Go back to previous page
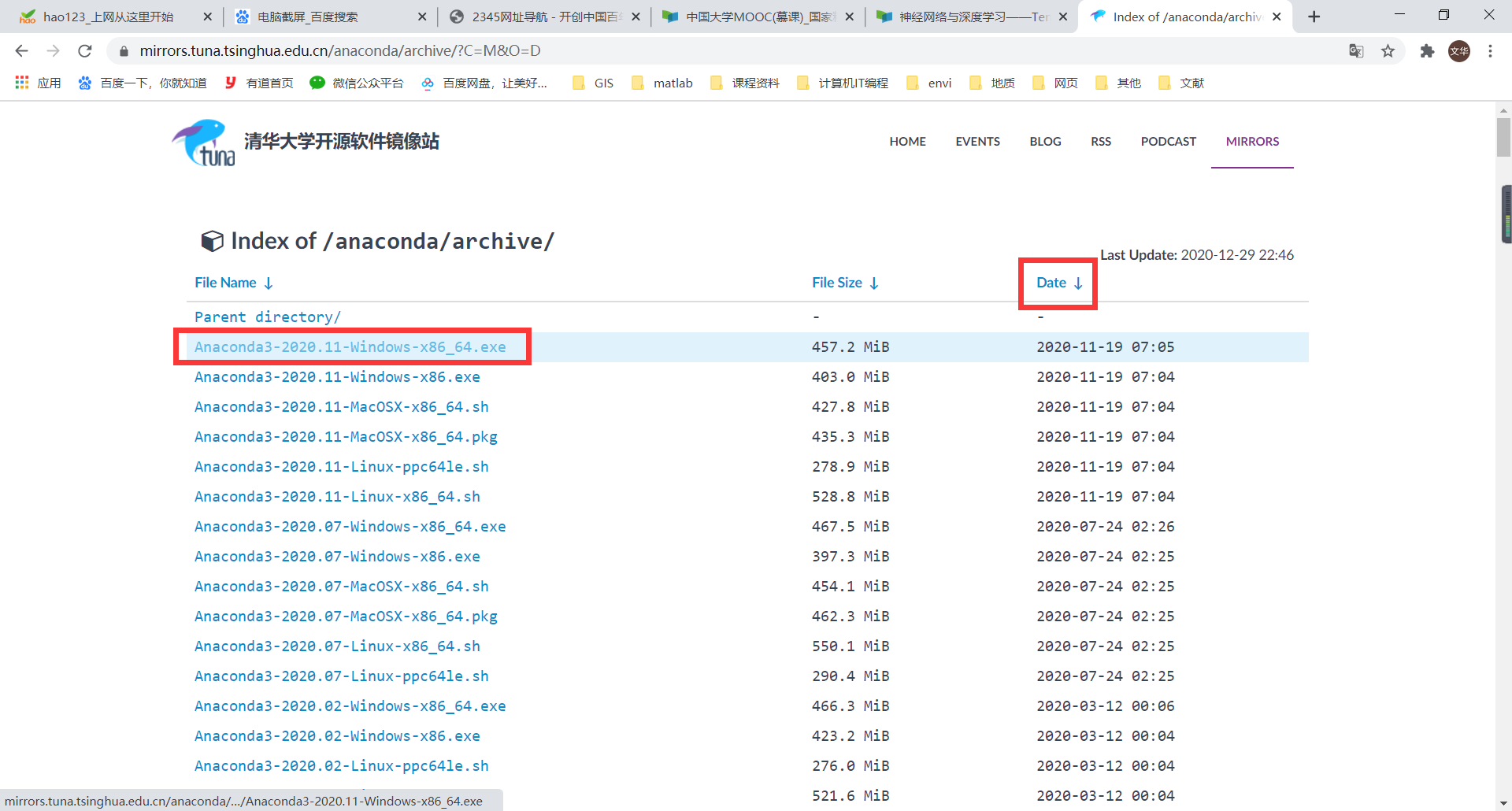Viewport: 1512px width, 811px height. [21, 51]
